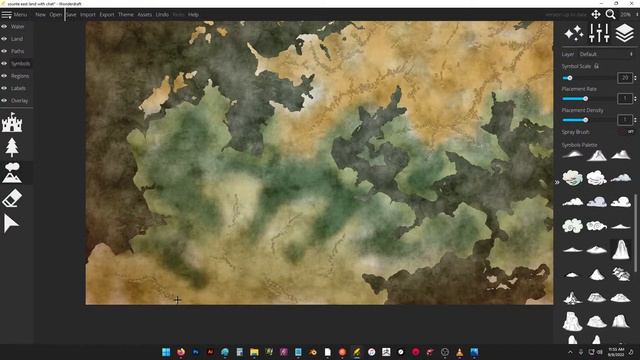Click the taskbar clock and date
The height and width of the screenshot is (360, 640).
tap(616, 352)
